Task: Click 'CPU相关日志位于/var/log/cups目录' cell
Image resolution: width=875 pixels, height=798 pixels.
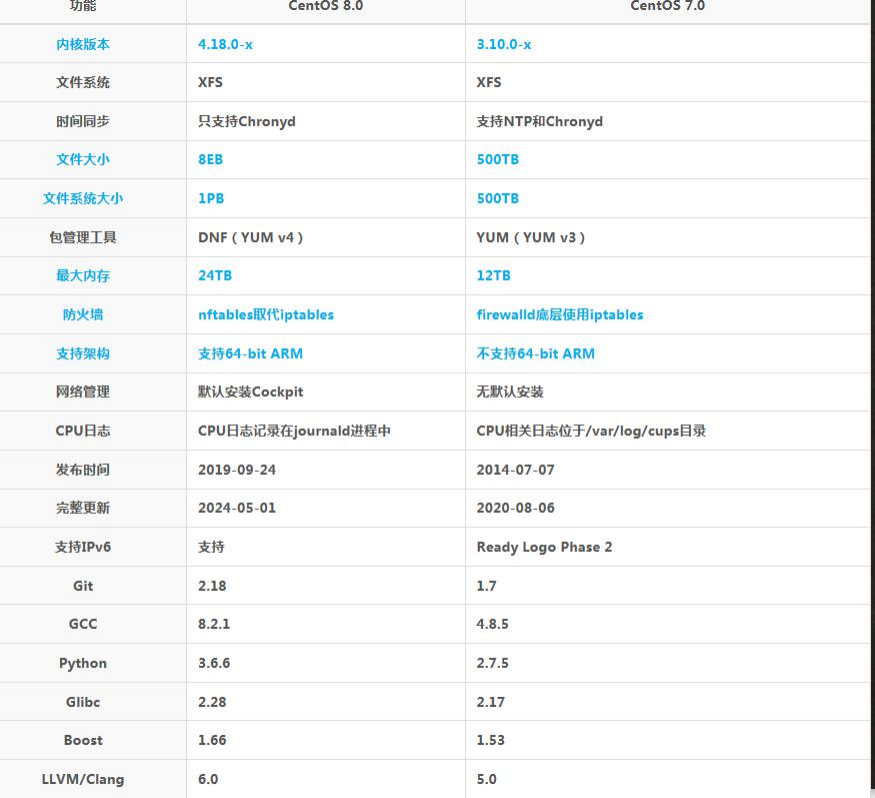Action: click(591, 430)
